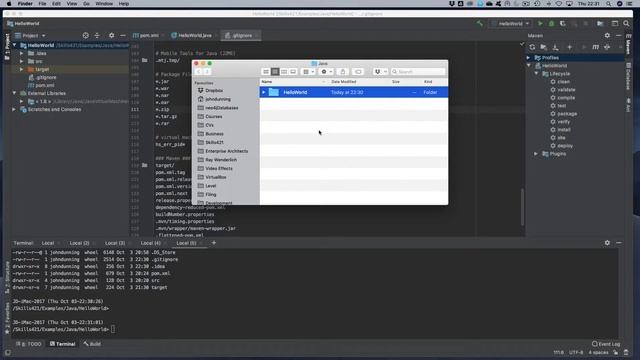Click the Search Everywhere magnifier icon
The height and width of the screenshot is (360, 640).
coord(626,24)
